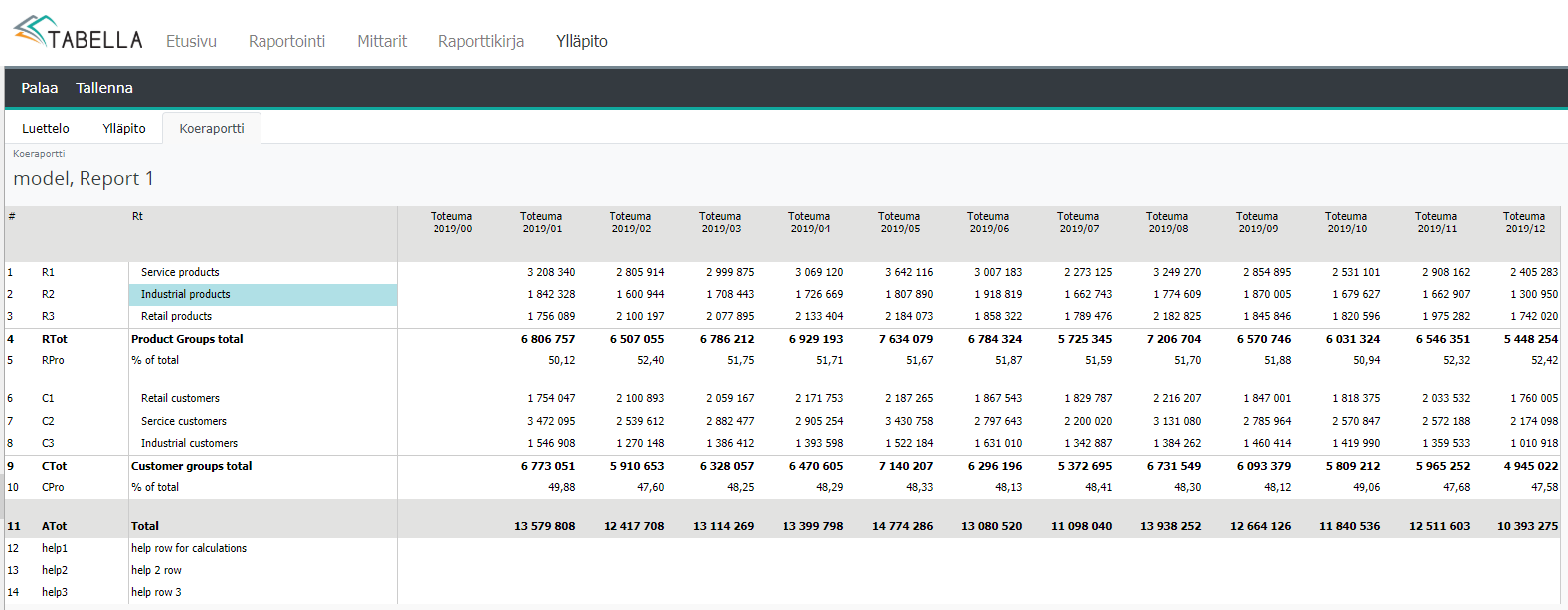The height and width of the screenshot is (610, 1568).
Task: Click the Total row value 13 579 808
Action: click(544, 526)
